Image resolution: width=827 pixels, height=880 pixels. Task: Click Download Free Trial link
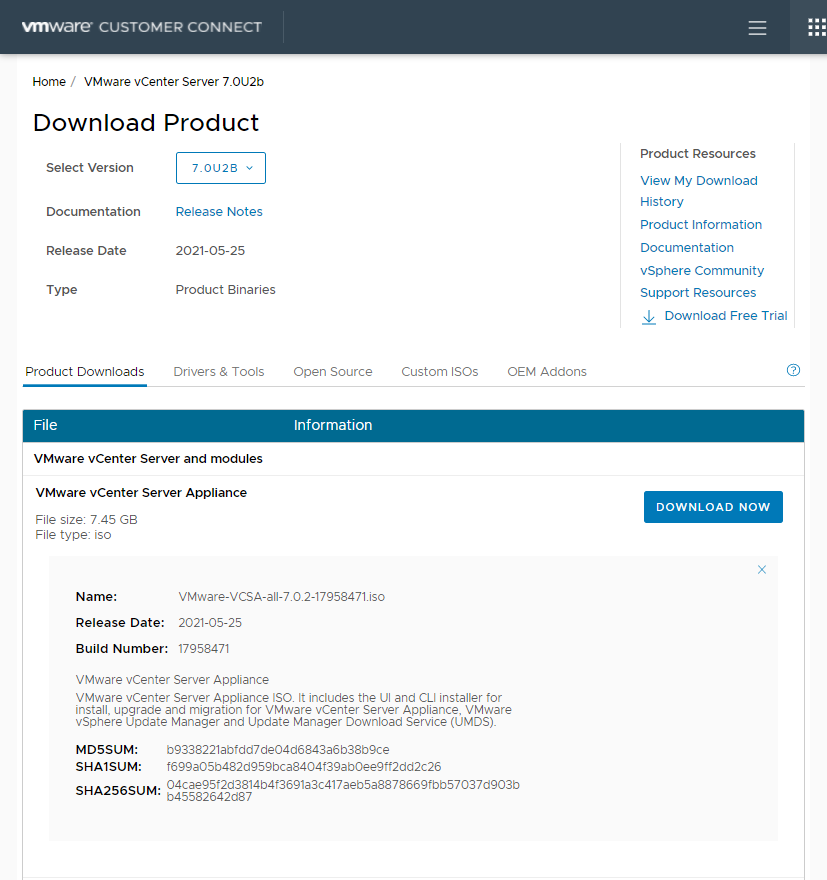(x=726, y=315)
